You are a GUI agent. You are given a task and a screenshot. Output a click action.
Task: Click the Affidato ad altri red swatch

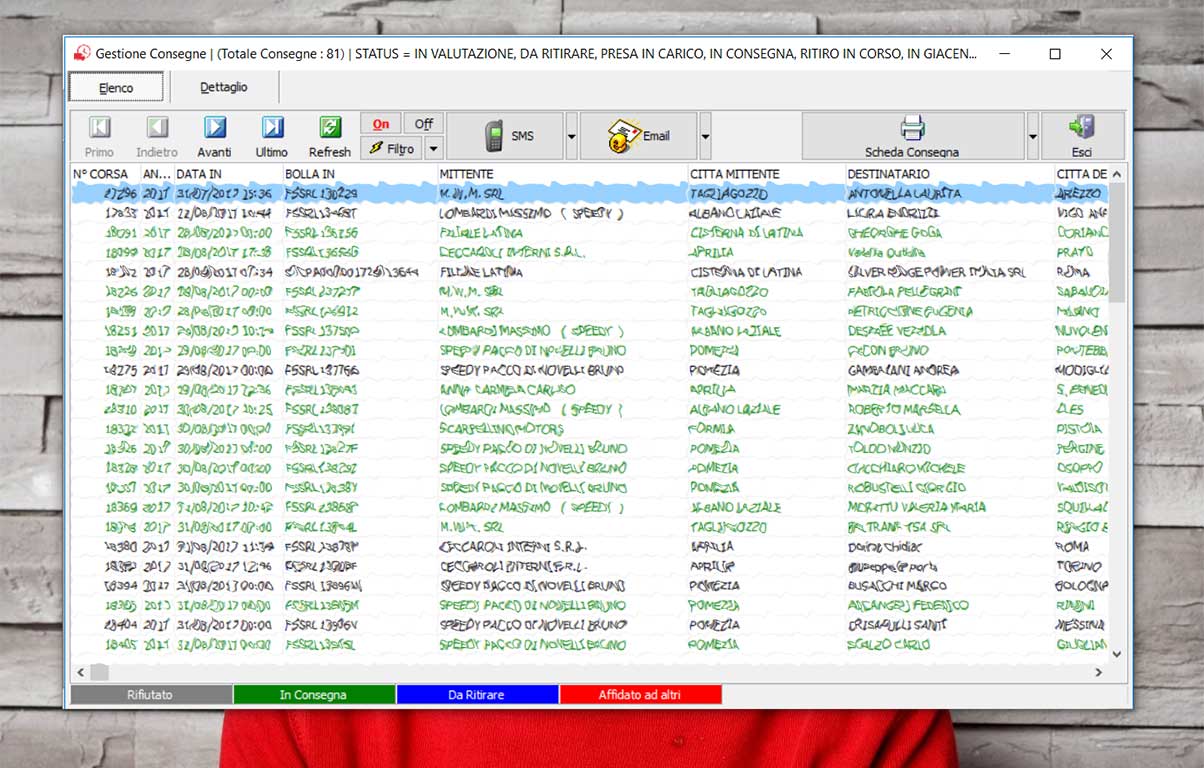640,694
